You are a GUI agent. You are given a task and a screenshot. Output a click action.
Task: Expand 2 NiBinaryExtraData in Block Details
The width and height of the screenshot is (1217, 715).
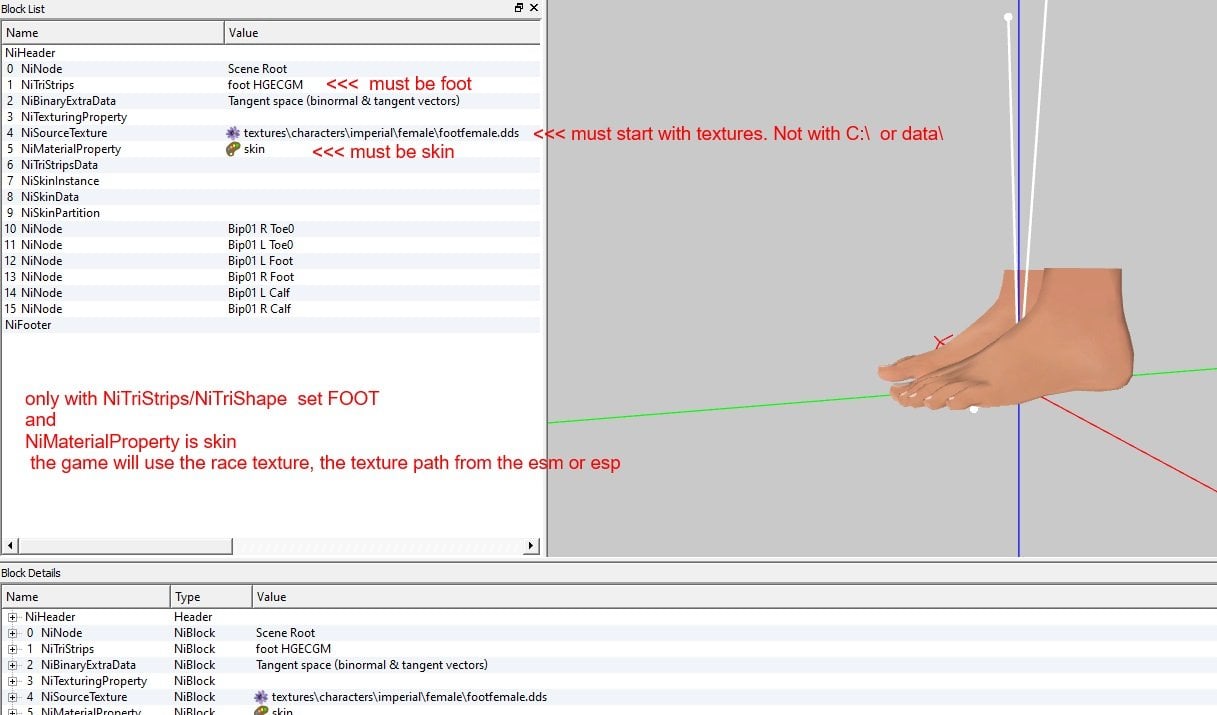tap(13, 665)
